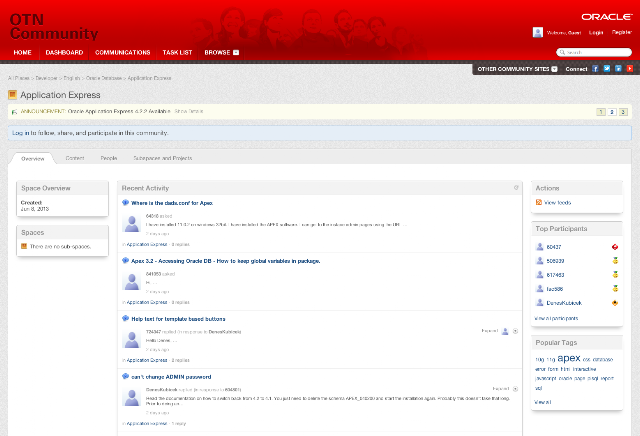The width and height of the screenshot is (640, 436).
Task: Open the LinkedIn connect icon
Action: (618, 69)
